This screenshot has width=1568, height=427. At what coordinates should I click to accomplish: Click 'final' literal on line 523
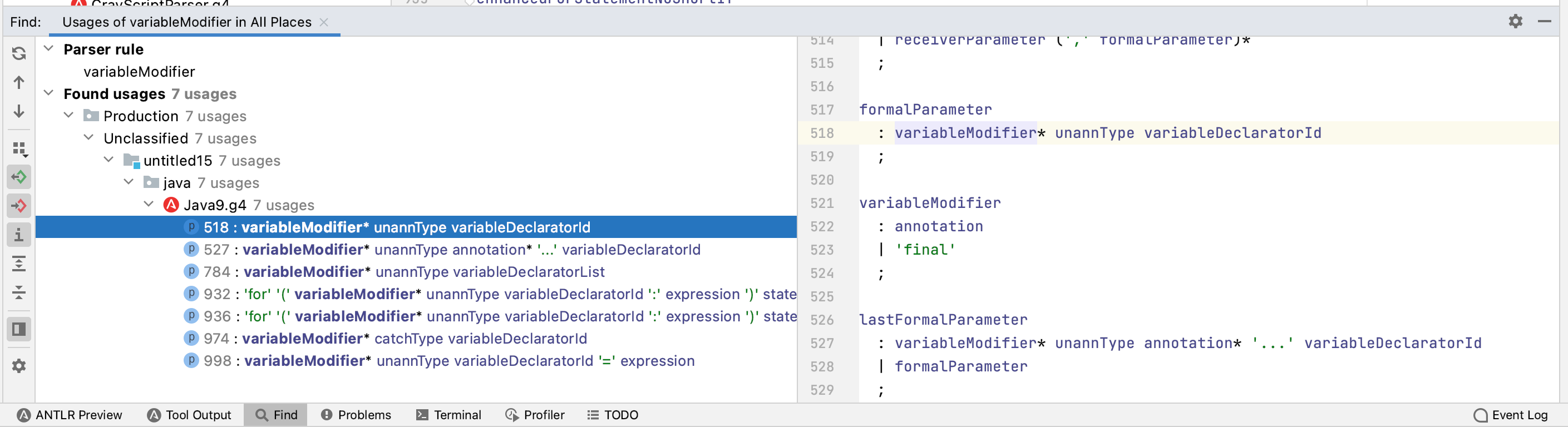pyautogui.click(x=925, y=250)
